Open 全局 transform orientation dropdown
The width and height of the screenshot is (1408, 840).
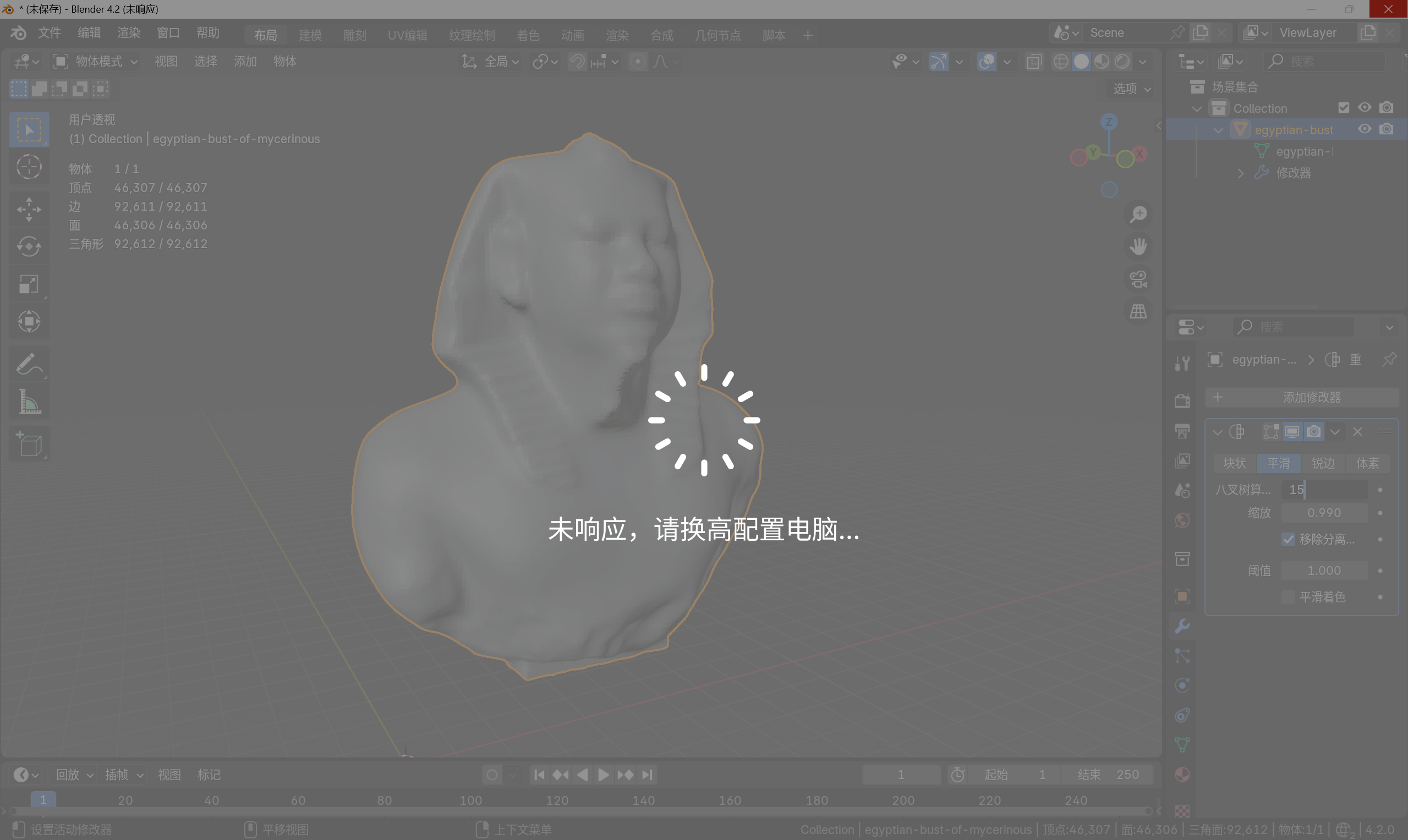click(490, 61)
